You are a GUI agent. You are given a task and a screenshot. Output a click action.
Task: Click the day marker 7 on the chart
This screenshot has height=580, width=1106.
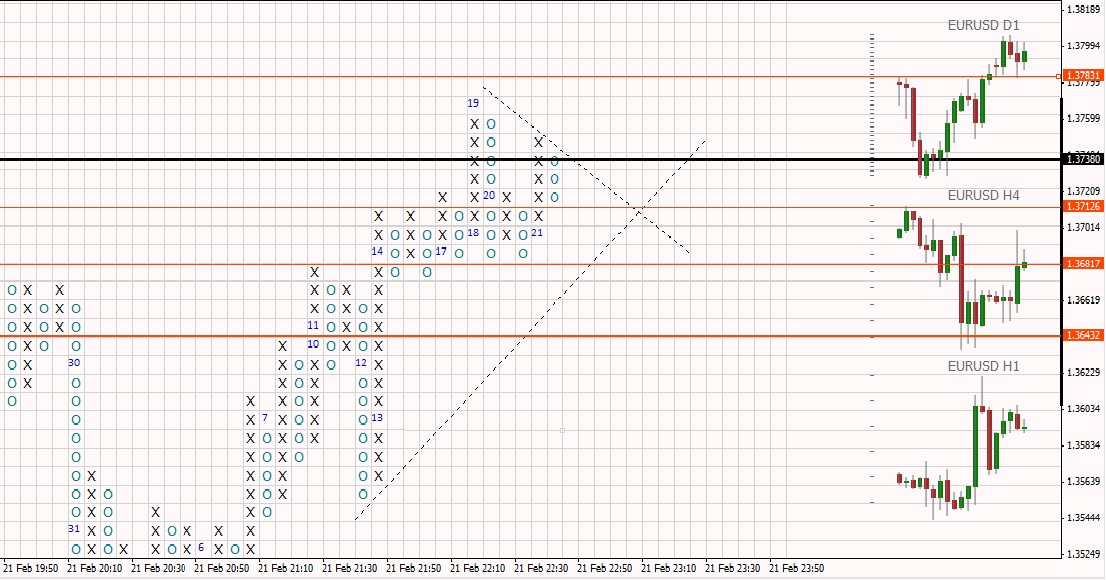(265, 418)
